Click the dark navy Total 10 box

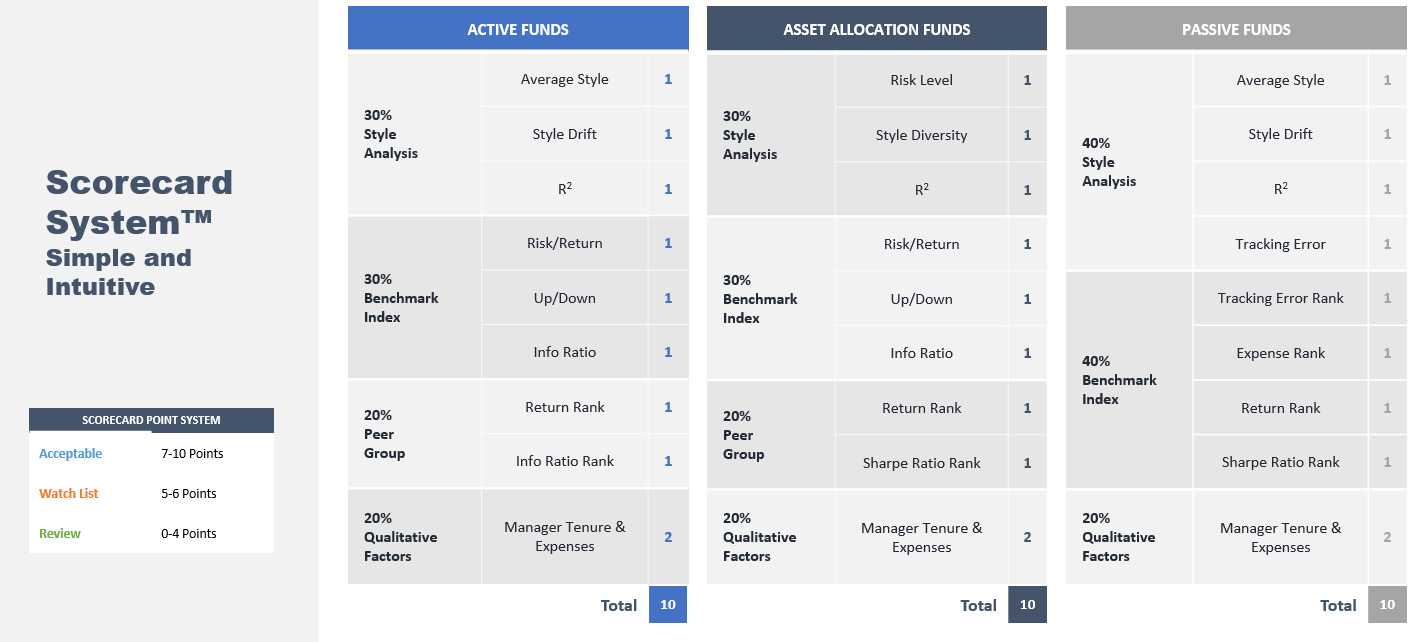tap(1027, 605)
